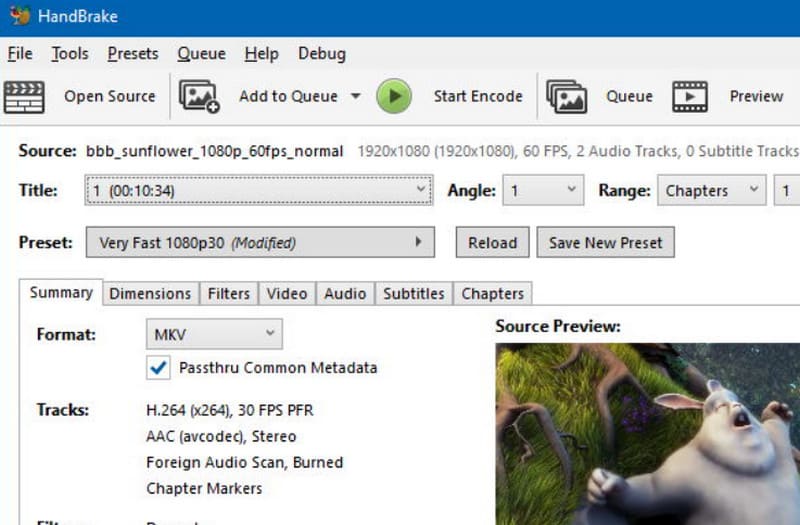Open the Tools menu

tap(69, 54)
